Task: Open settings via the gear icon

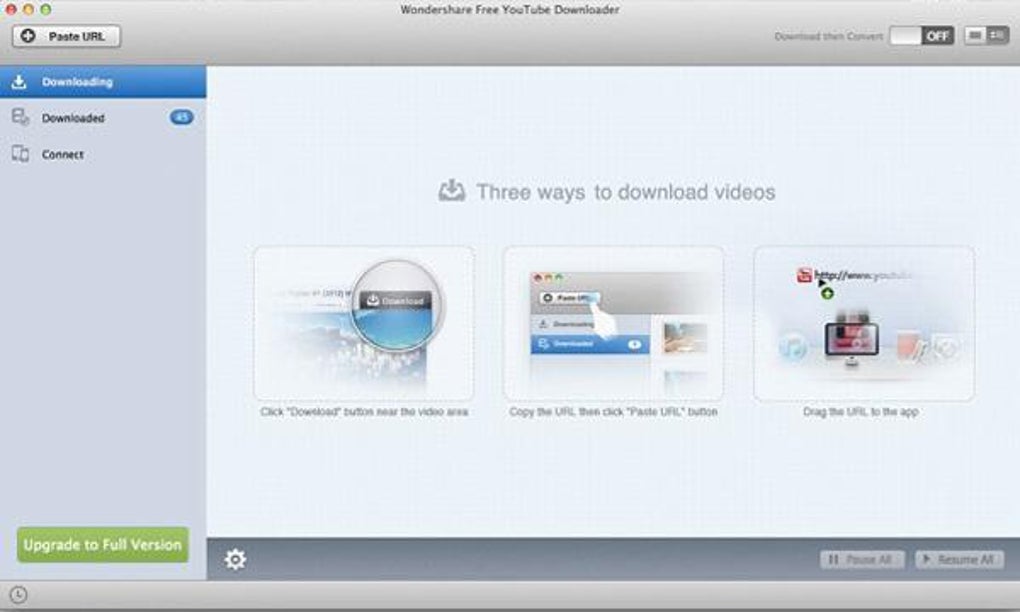Action: (x=235, y=559)
